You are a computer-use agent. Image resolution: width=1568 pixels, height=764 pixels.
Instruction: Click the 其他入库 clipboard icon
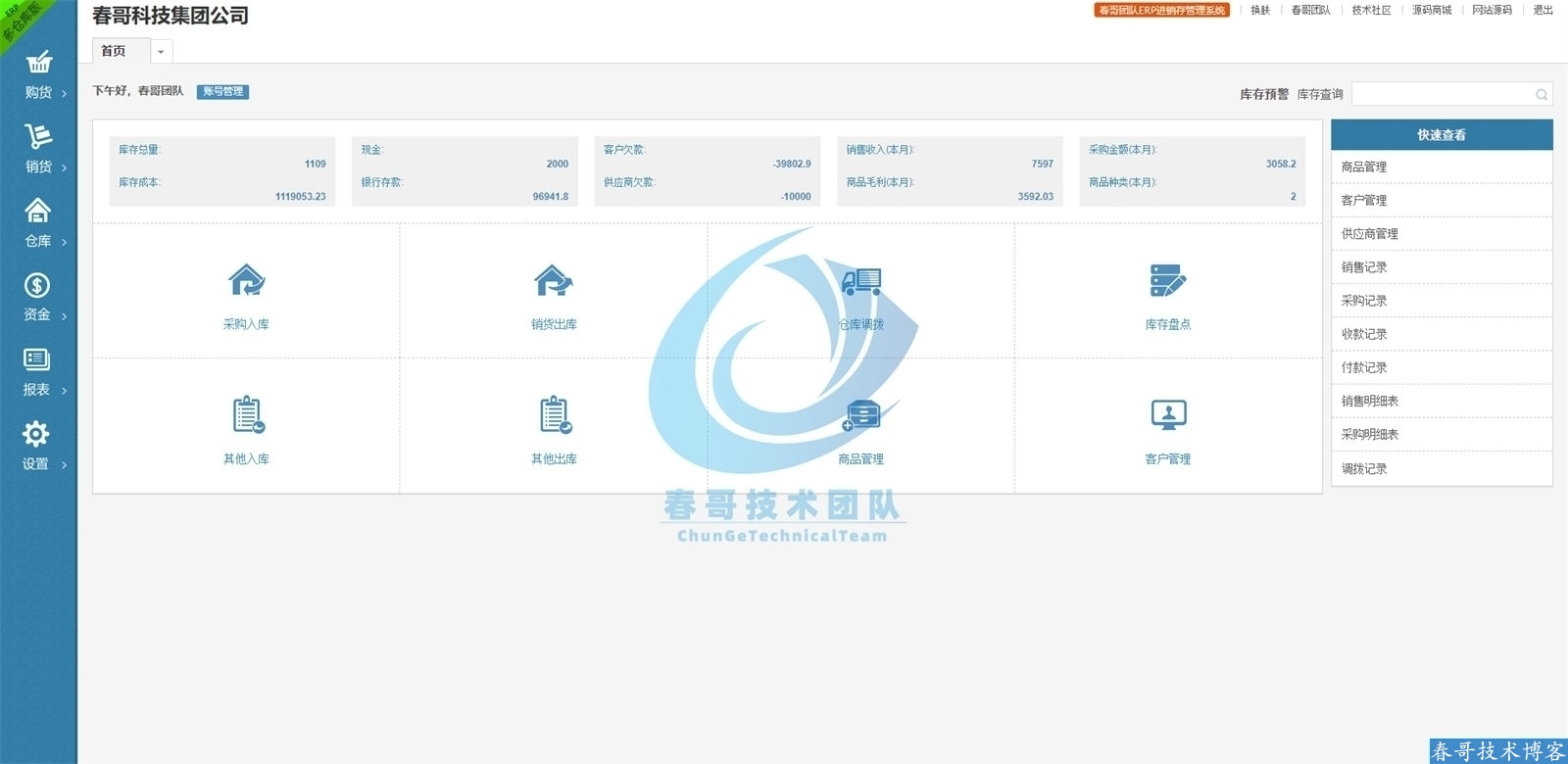[x=247, y=415]
